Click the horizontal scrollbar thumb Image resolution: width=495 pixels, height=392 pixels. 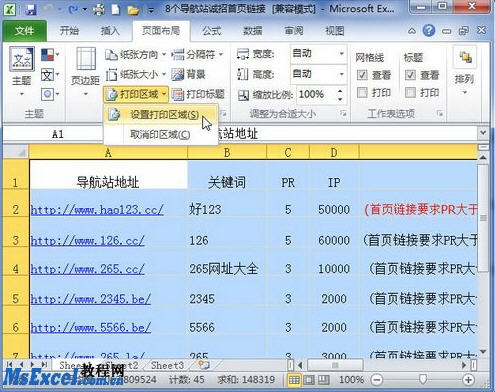[x=335, y=365]
